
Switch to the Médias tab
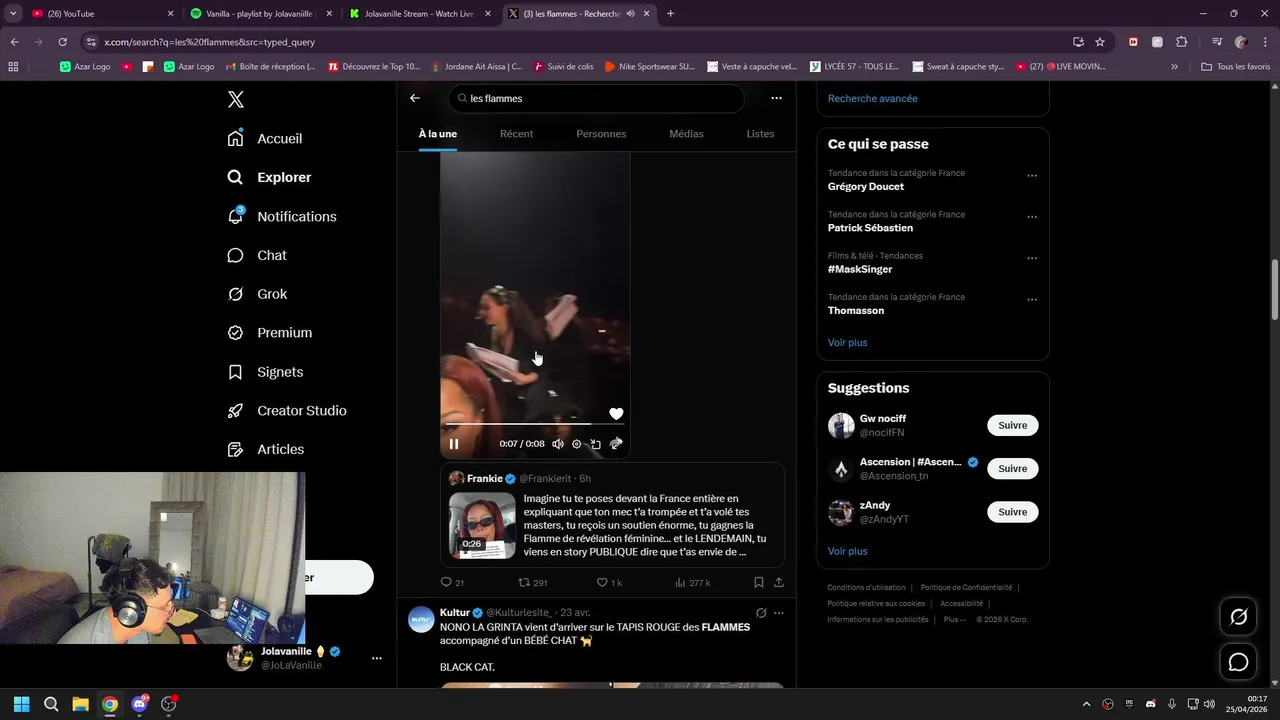(686, 134)
